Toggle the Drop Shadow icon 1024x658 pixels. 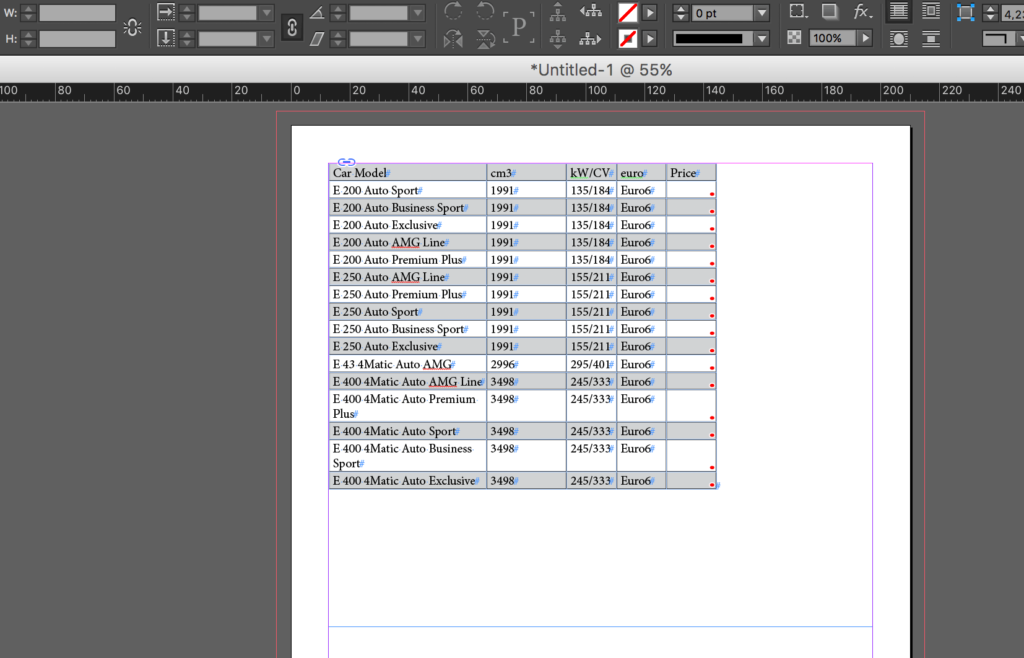click(829, 11)
